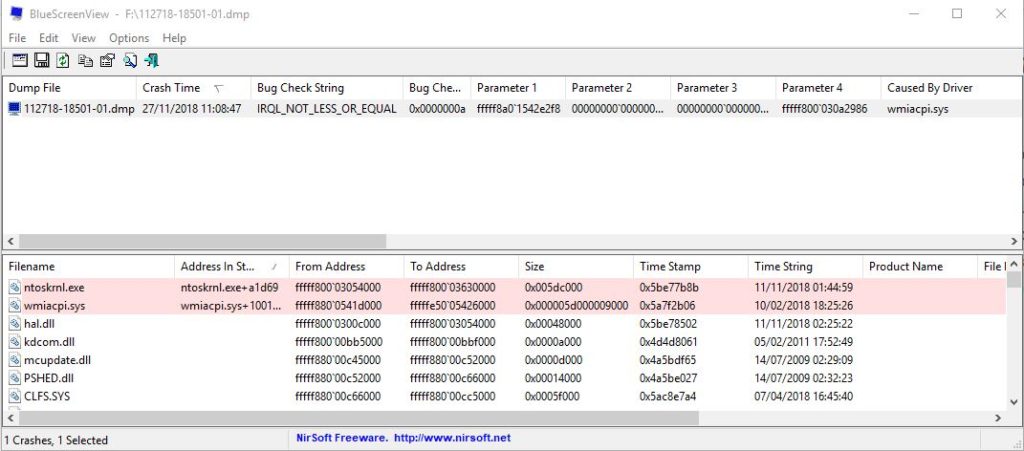Click the lower pane vertical scroll up arrow

(1014, 264)
